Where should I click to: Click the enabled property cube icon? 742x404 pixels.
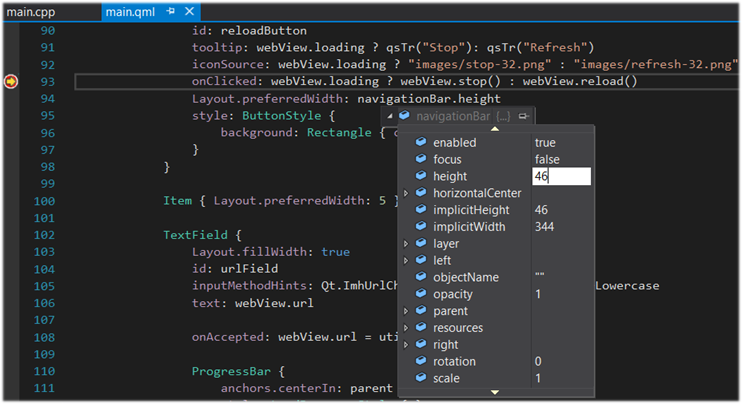coord(420,143)
